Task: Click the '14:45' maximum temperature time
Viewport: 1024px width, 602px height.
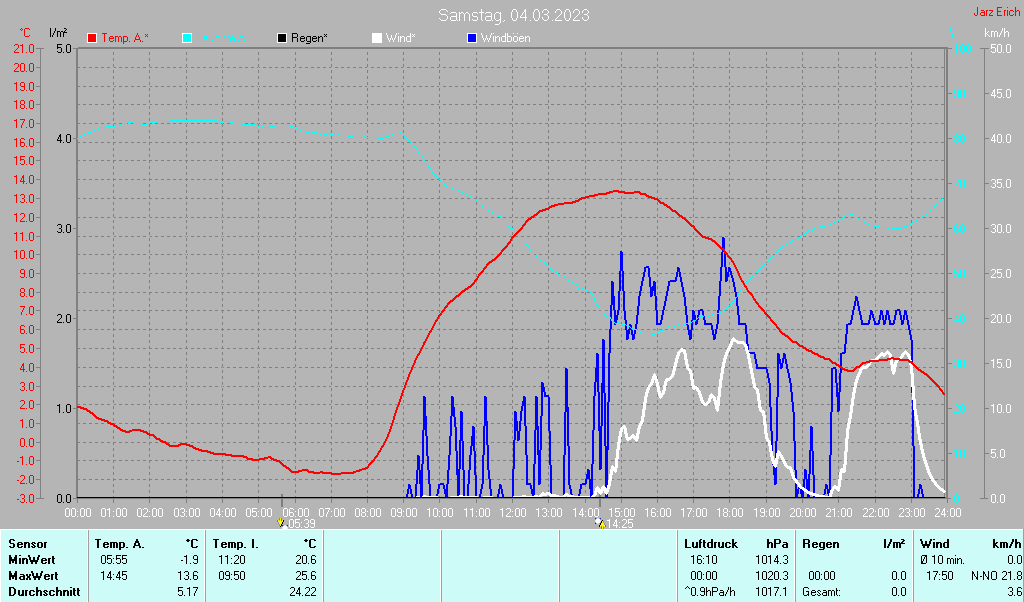Action: point(114,577)
